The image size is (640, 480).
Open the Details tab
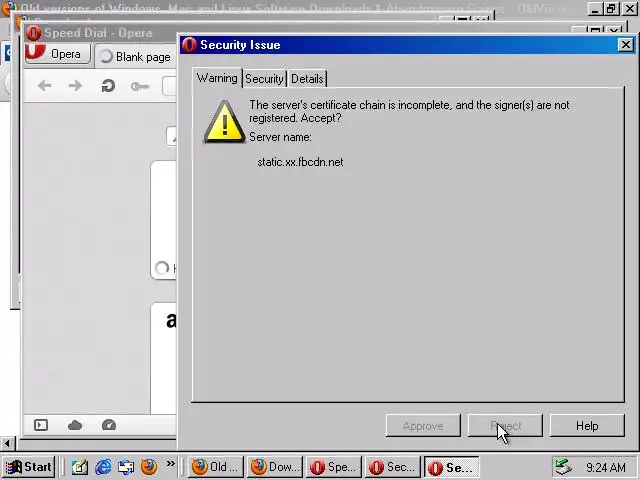click(307, 78)
